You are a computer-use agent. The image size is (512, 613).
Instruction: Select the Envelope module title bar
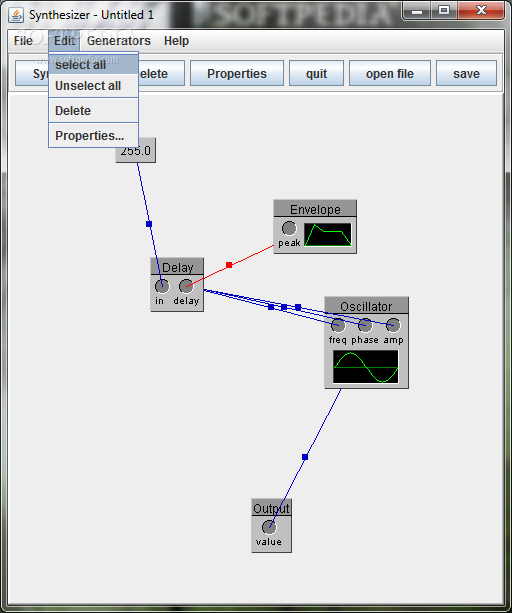[x=315, y=209]
